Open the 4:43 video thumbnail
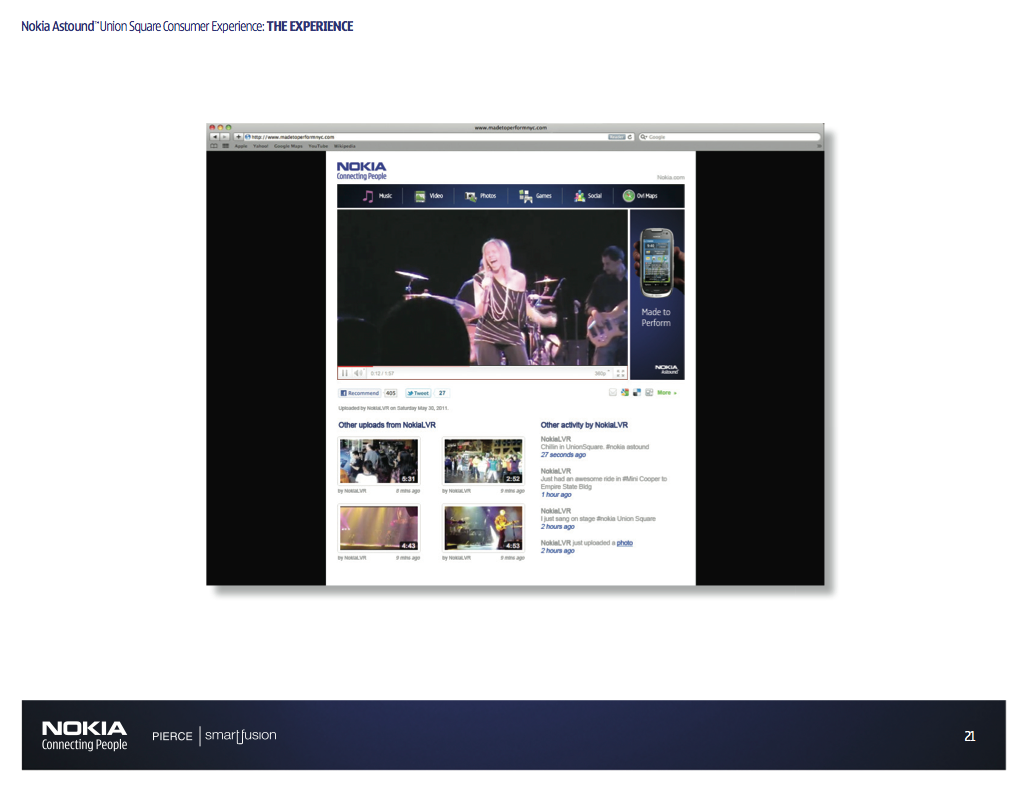Image resolution: width=1027 pixels, height=793 pixels. [379, 528]
